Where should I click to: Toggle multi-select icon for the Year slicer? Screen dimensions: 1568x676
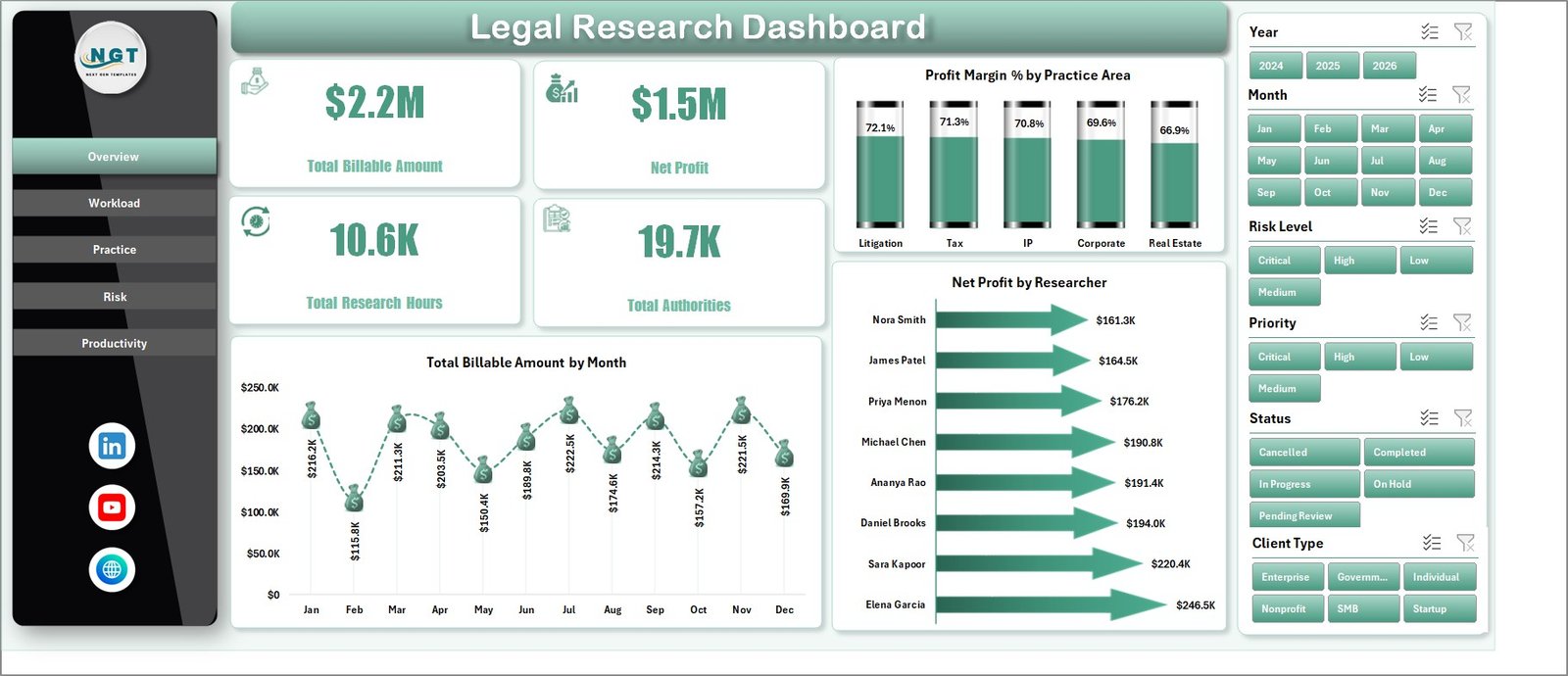[x=1430, y=32]
